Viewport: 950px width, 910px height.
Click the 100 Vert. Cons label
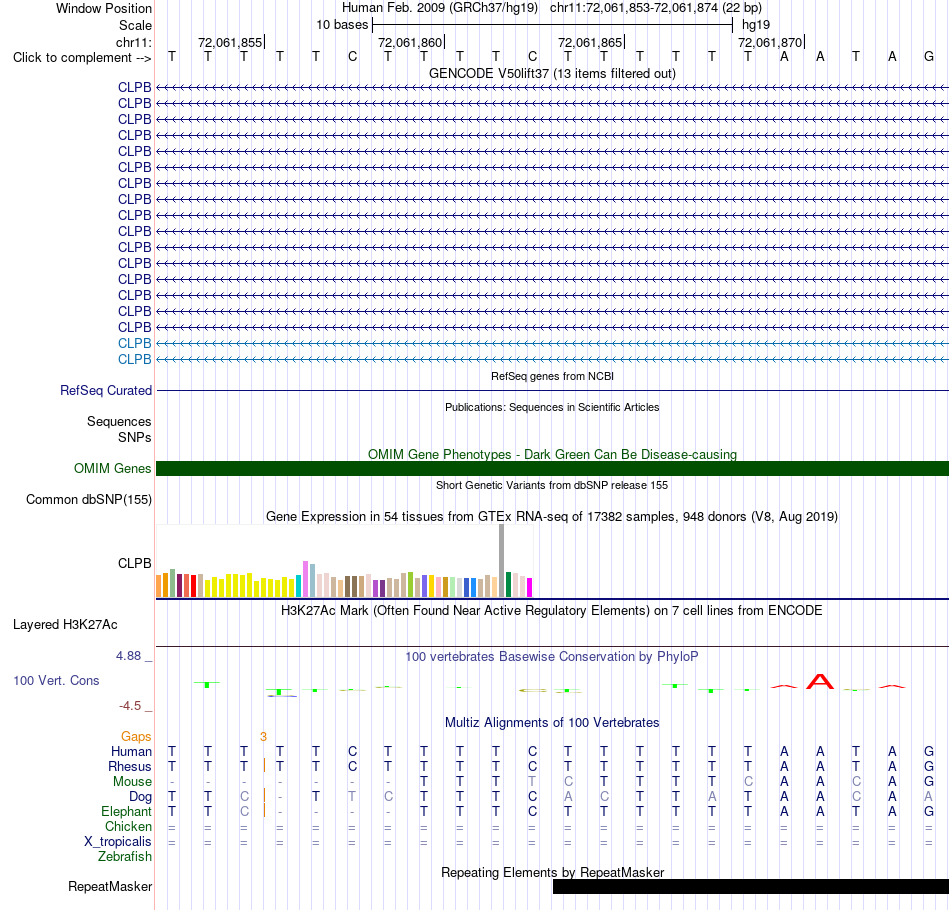[x=56, y=680]
